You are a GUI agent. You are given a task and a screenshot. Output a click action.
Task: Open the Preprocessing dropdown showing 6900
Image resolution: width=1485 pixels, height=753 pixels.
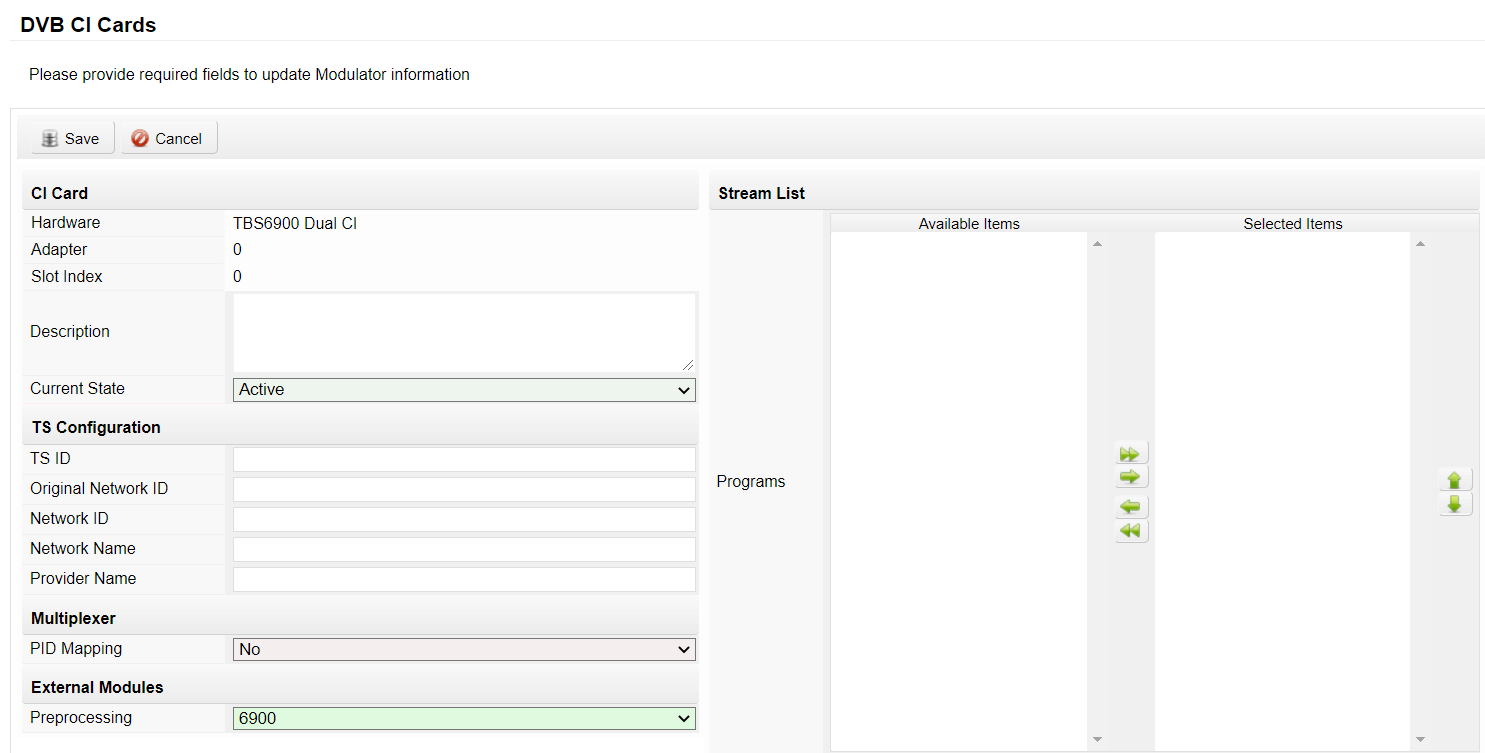464,719
